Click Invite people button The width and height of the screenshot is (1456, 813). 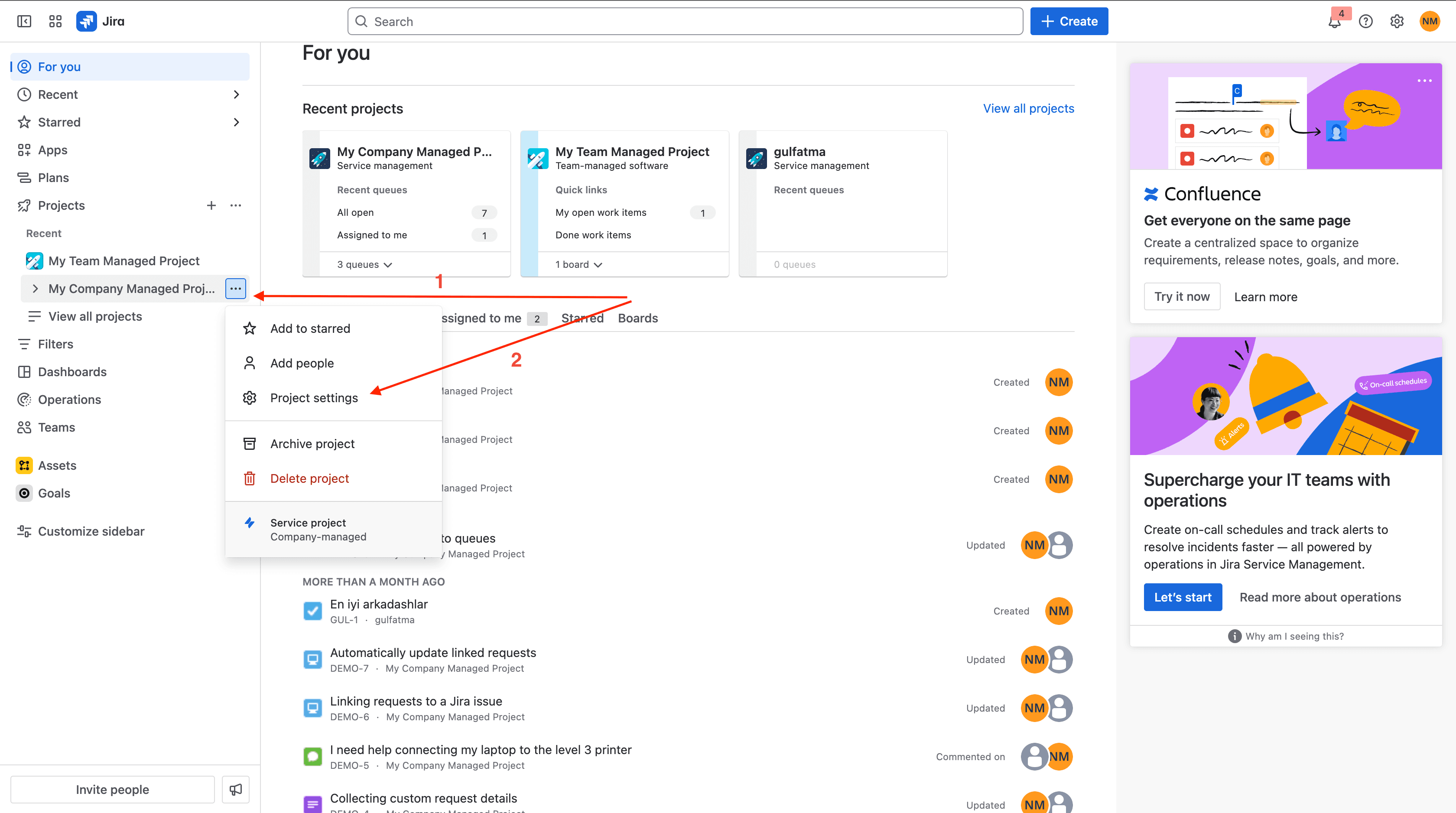[x=113, y=789]
